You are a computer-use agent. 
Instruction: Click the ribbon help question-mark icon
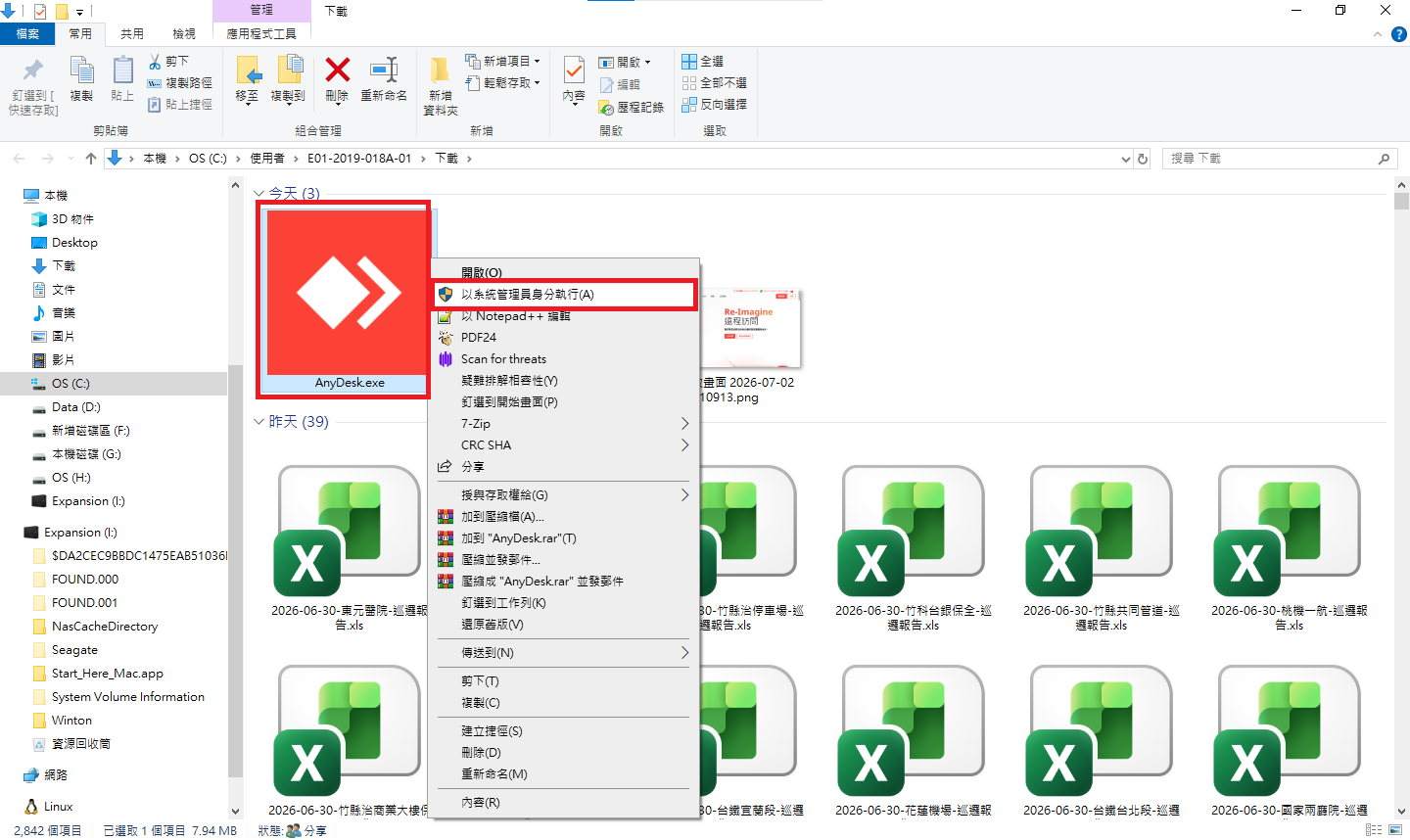pyautogui.click(x=1399, y=33)
